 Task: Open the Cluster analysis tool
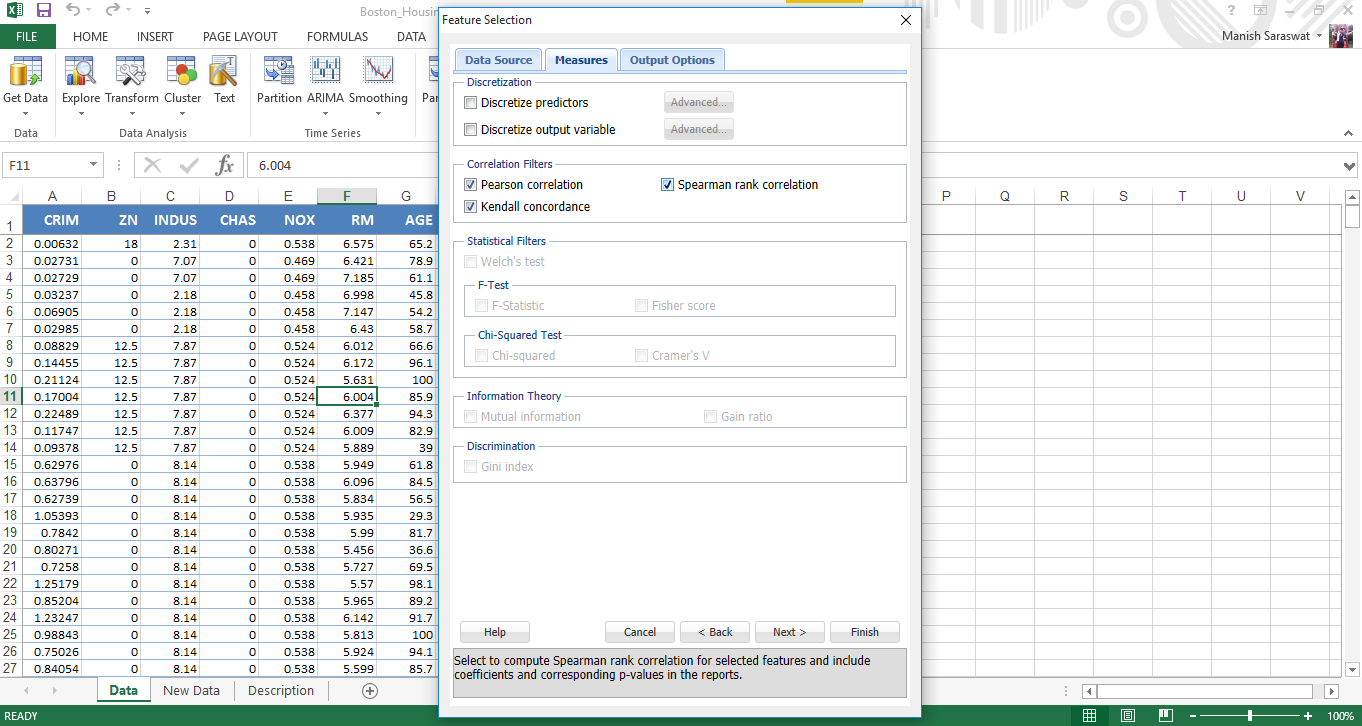[182, 80]
